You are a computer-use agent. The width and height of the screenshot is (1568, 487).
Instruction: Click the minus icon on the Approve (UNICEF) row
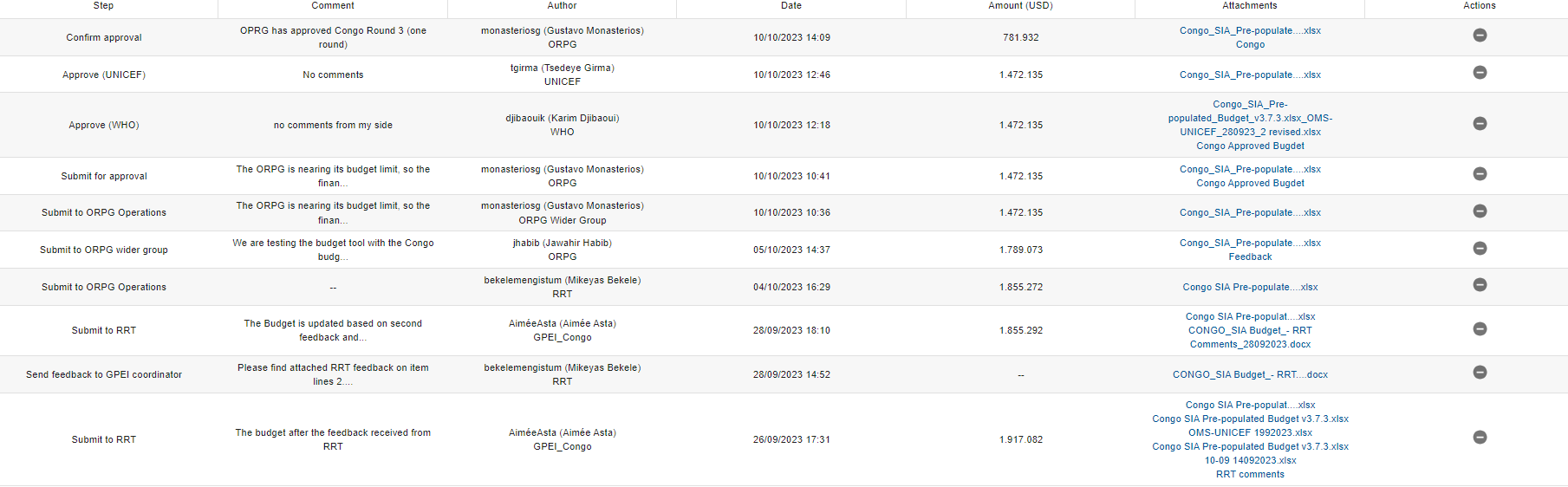click(1480, 73)
